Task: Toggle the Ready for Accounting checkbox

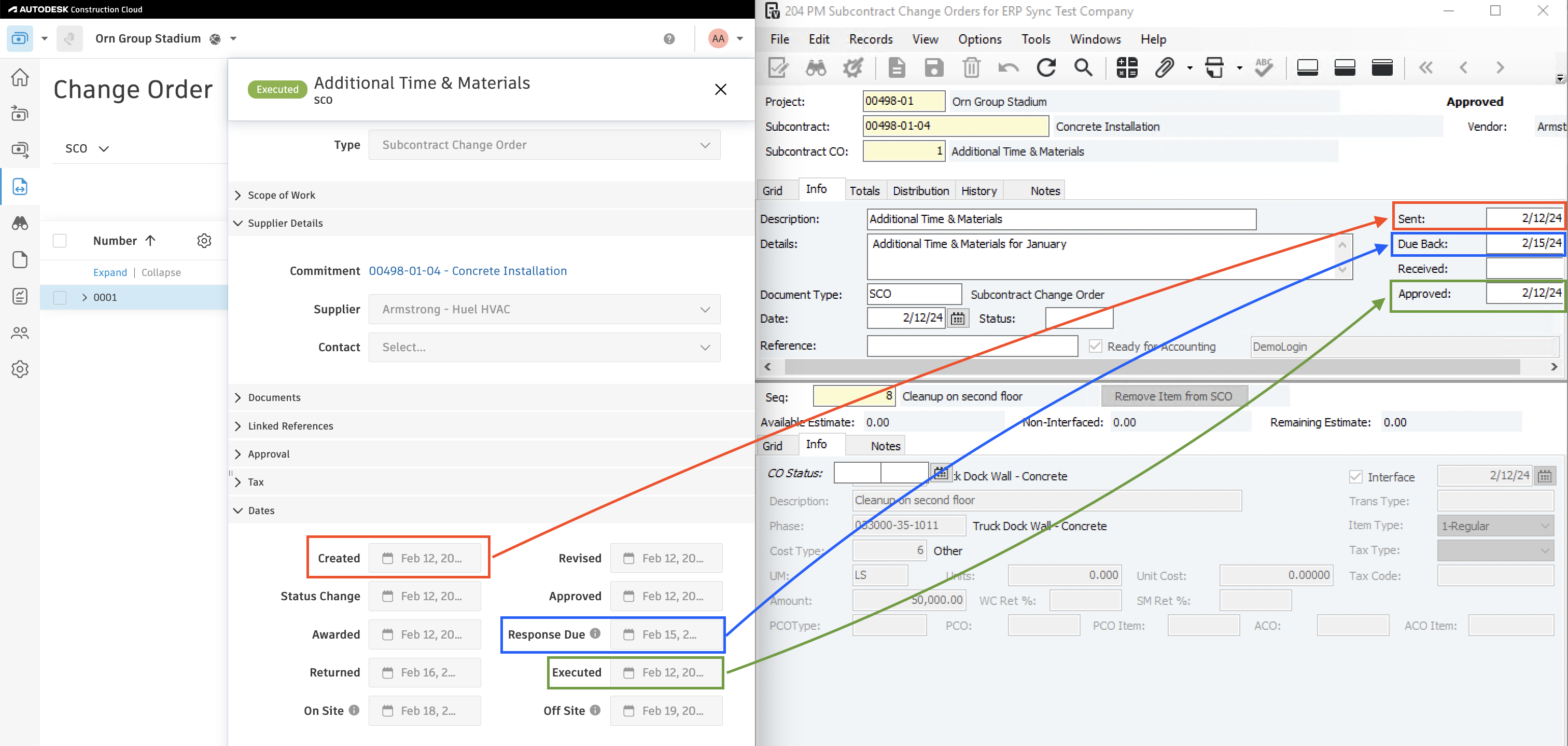Action: point(1095,346)
